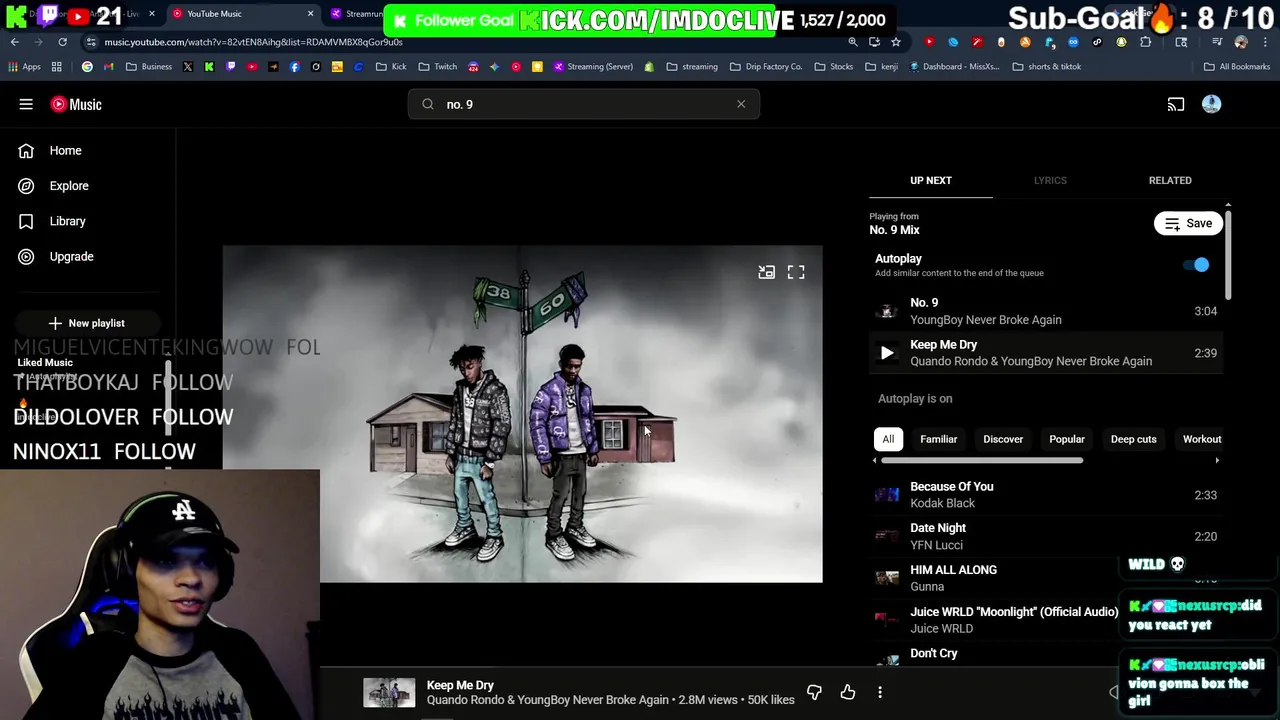Click the album artwork video thumbnail
Image resolution: width=1280 pixels, height=720 pixels.
pos(522,414)
